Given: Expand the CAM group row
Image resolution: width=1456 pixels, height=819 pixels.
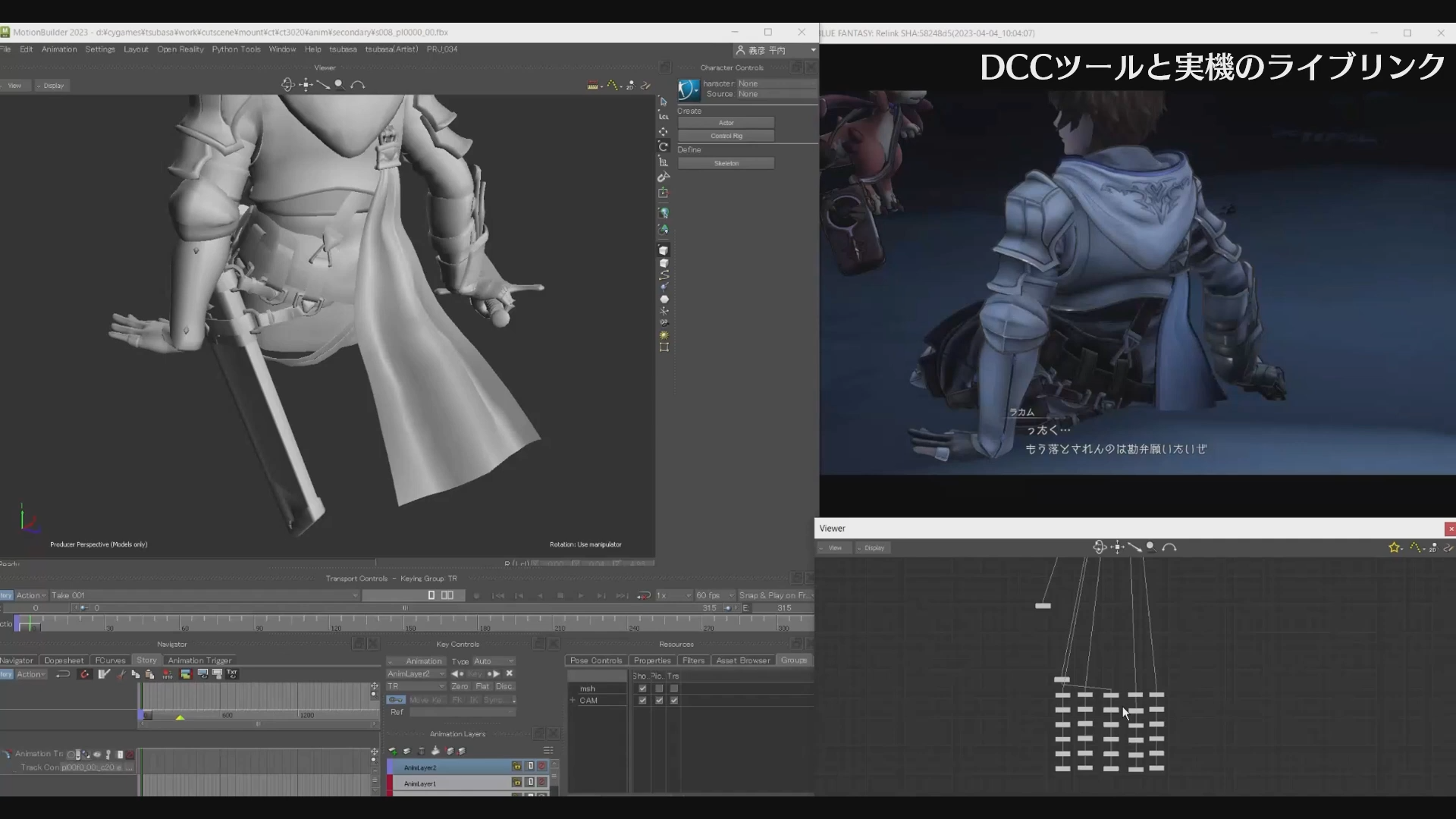Looking at the screenshot, I should 573,701.
